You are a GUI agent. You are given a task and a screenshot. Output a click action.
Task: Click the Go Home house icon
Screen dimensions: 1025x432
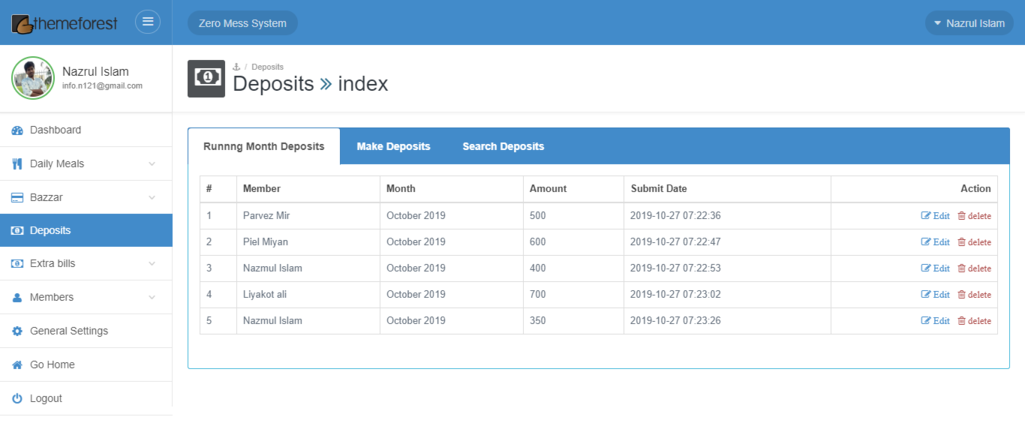[17, 365]
